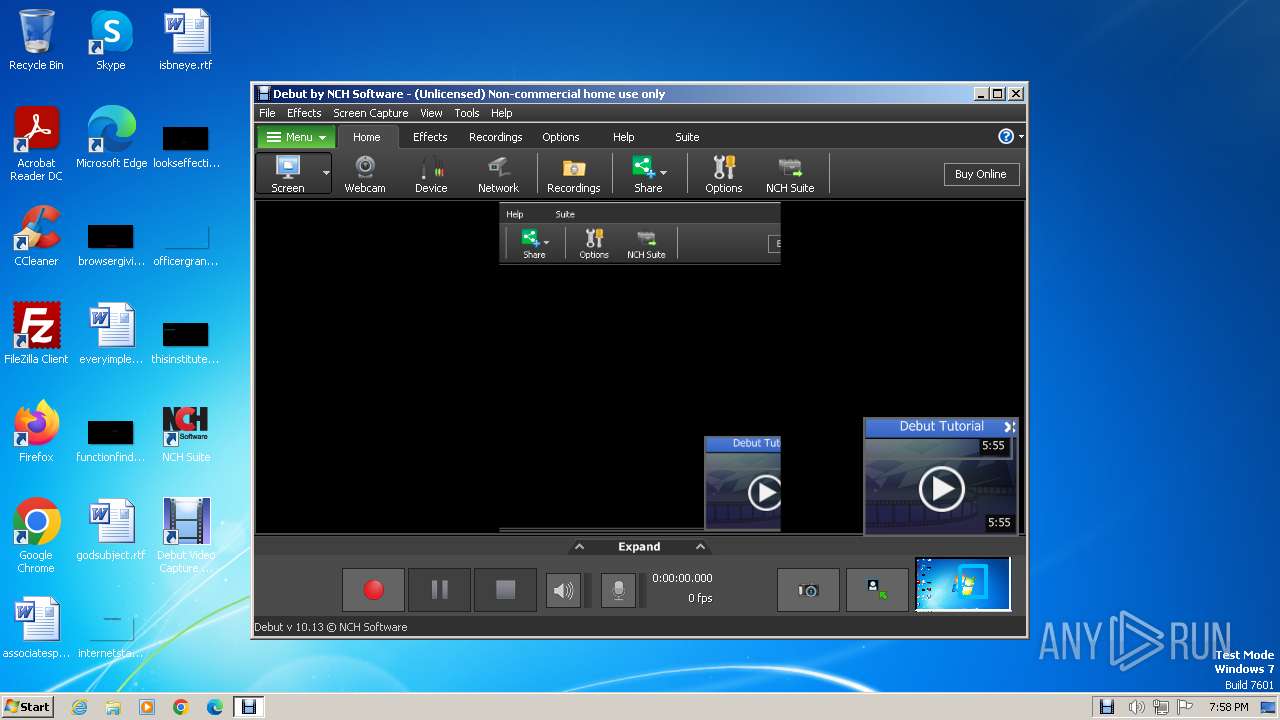Click the Chrome icon in the taskbar
The width and height of the screenshot is (1280, 720).
[181, 707]
